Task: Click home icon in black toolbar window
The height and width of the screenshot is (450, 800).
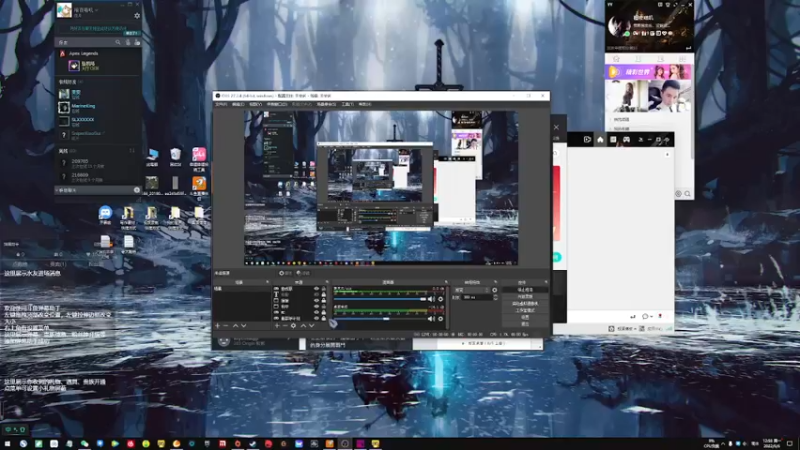Action: (600, 139)
